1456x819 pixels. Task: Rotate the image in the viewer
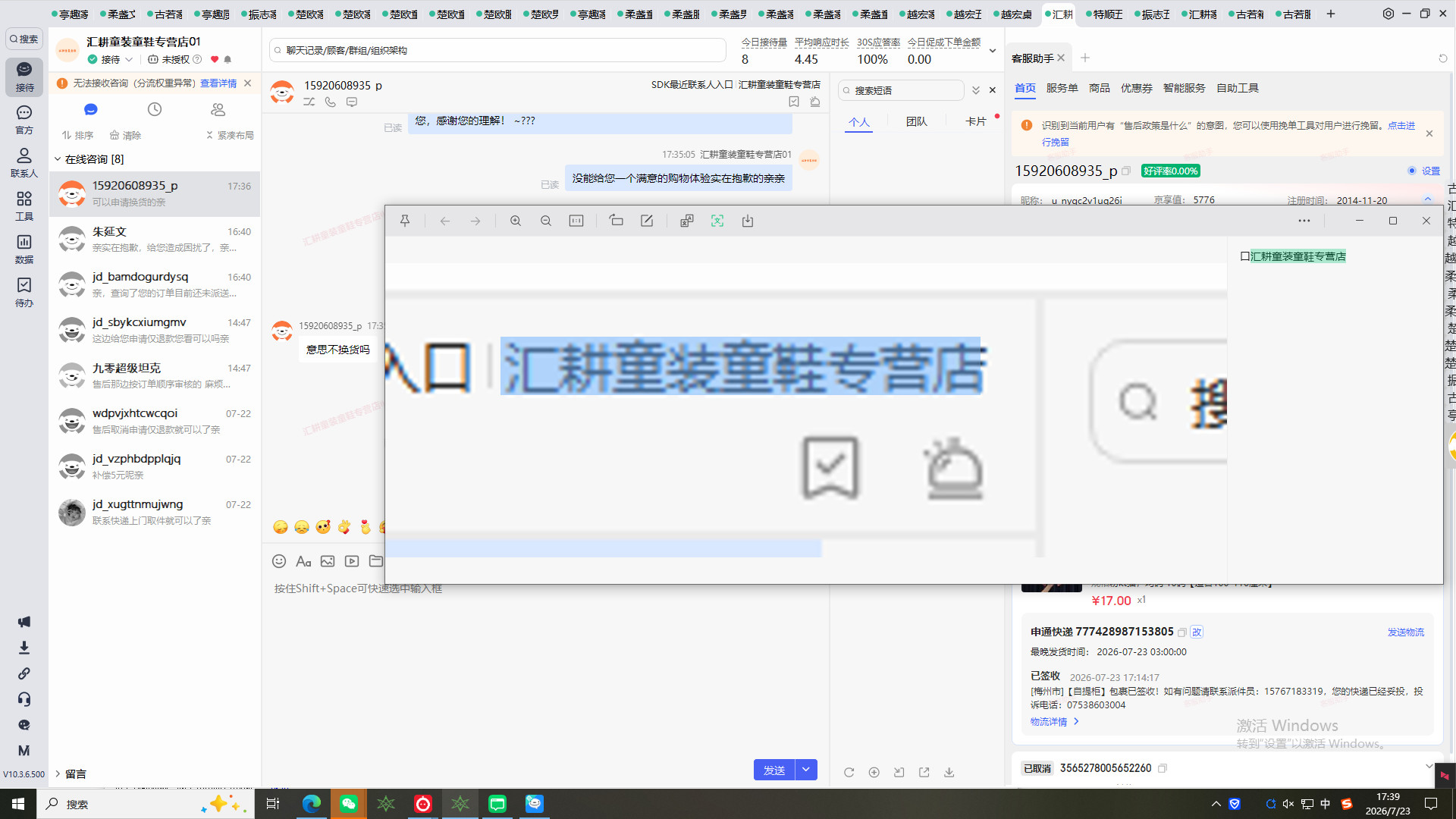click(616, 221)
